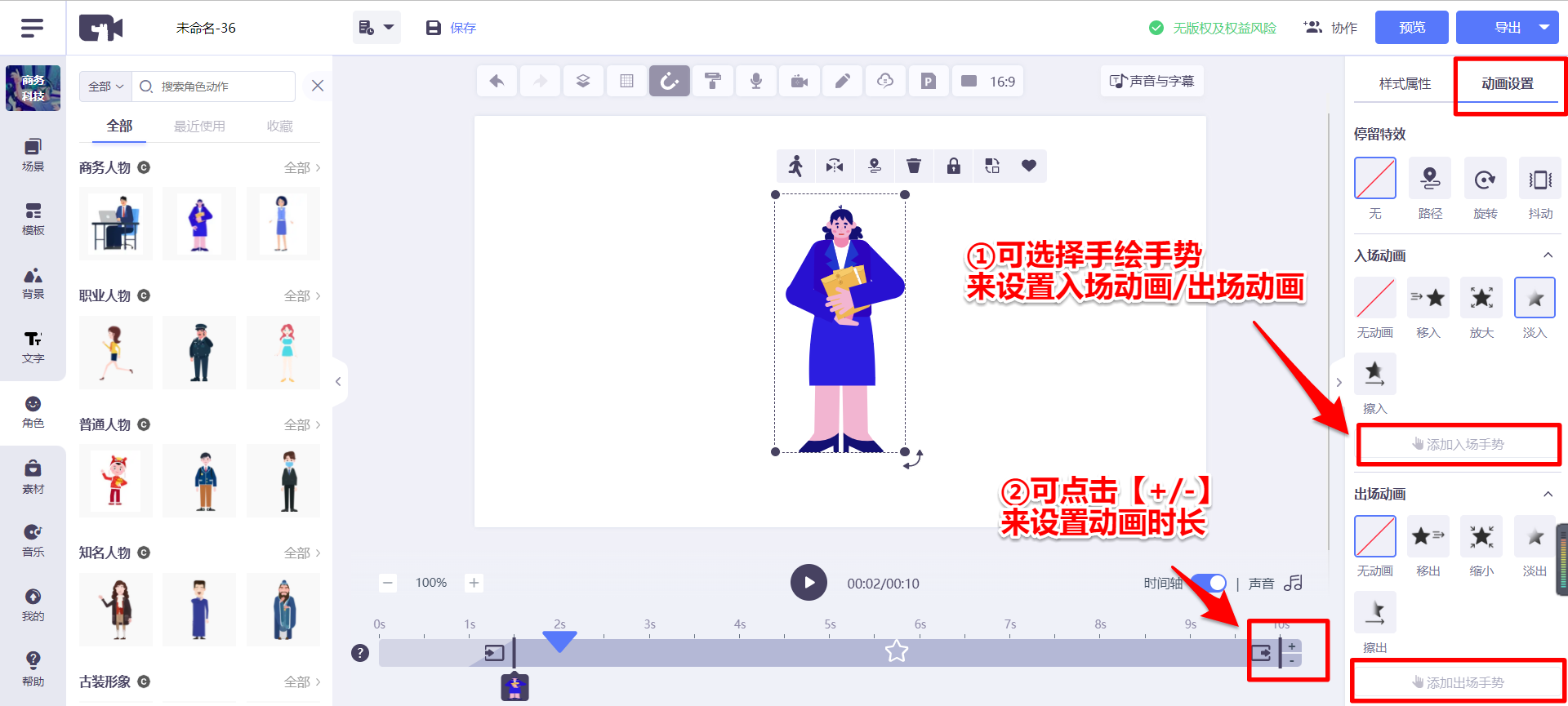Select the format painter roller tool
The width and height of the screenshot is (1568, 706).
tap(713, 81)
